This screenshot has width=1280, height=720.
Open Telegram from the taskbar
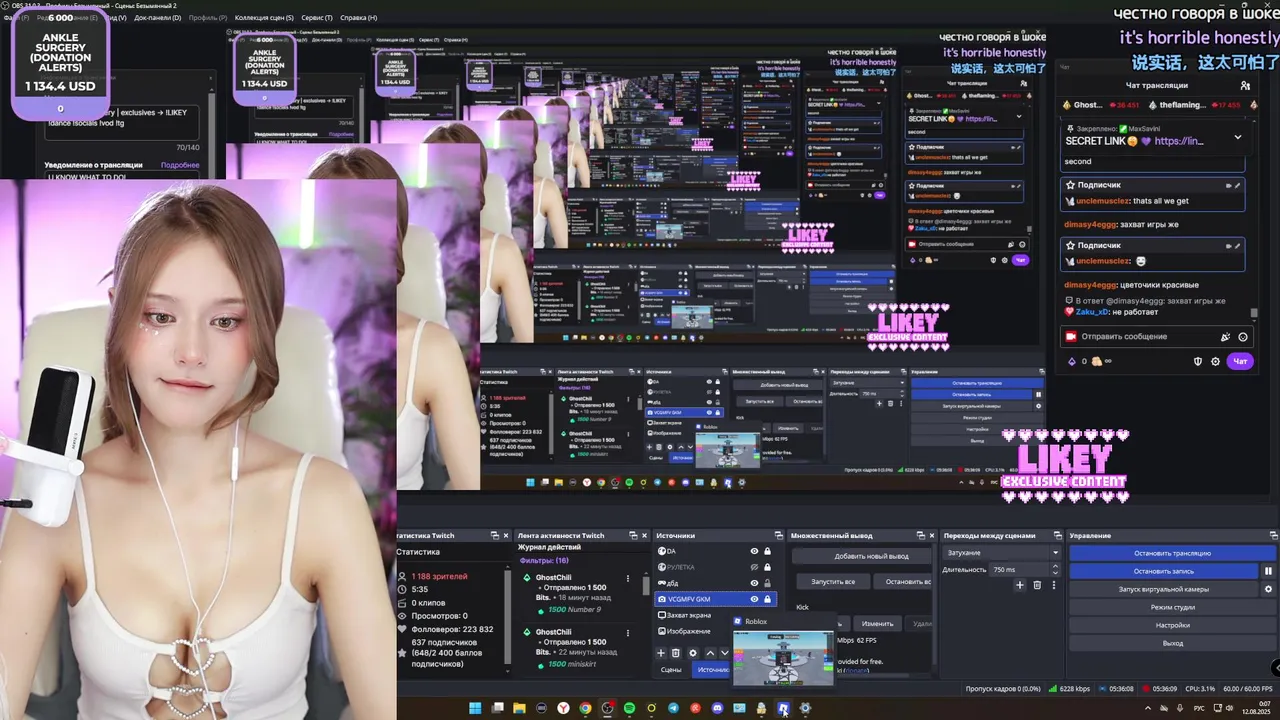click(x=673, y=708)
